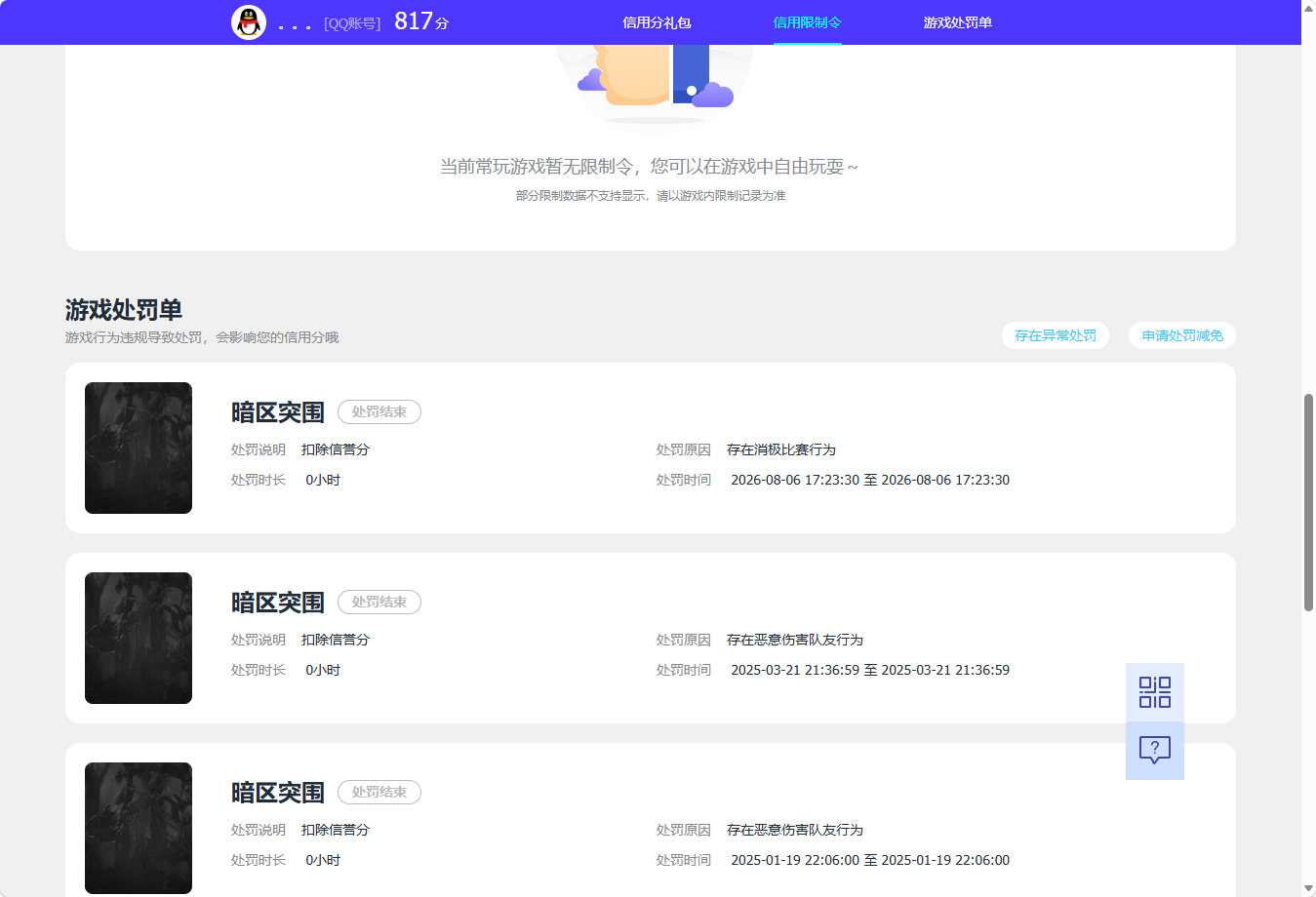The image size is (1316, 897).
Task: Click the 当前常玩游戏暂无限制令 notice text
Action: tap(650, 167)
